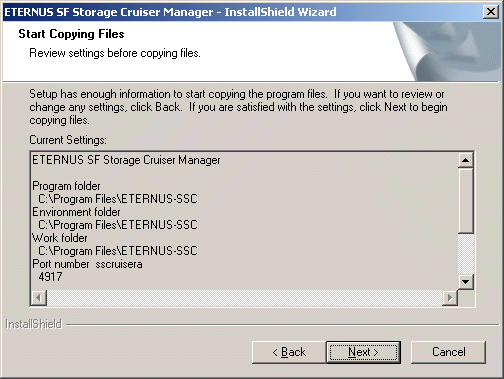Click the vertical scrollbar thumb in Current Settings

point(466,201)
